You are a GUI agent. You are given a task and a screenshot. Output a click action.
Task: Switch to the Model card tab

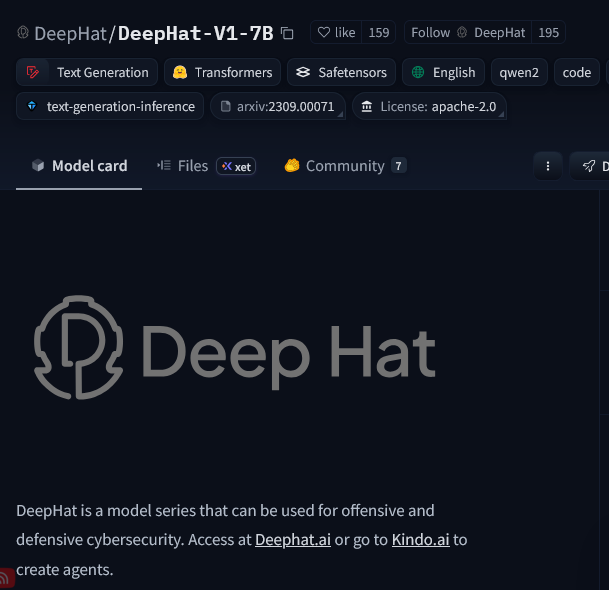79,166
